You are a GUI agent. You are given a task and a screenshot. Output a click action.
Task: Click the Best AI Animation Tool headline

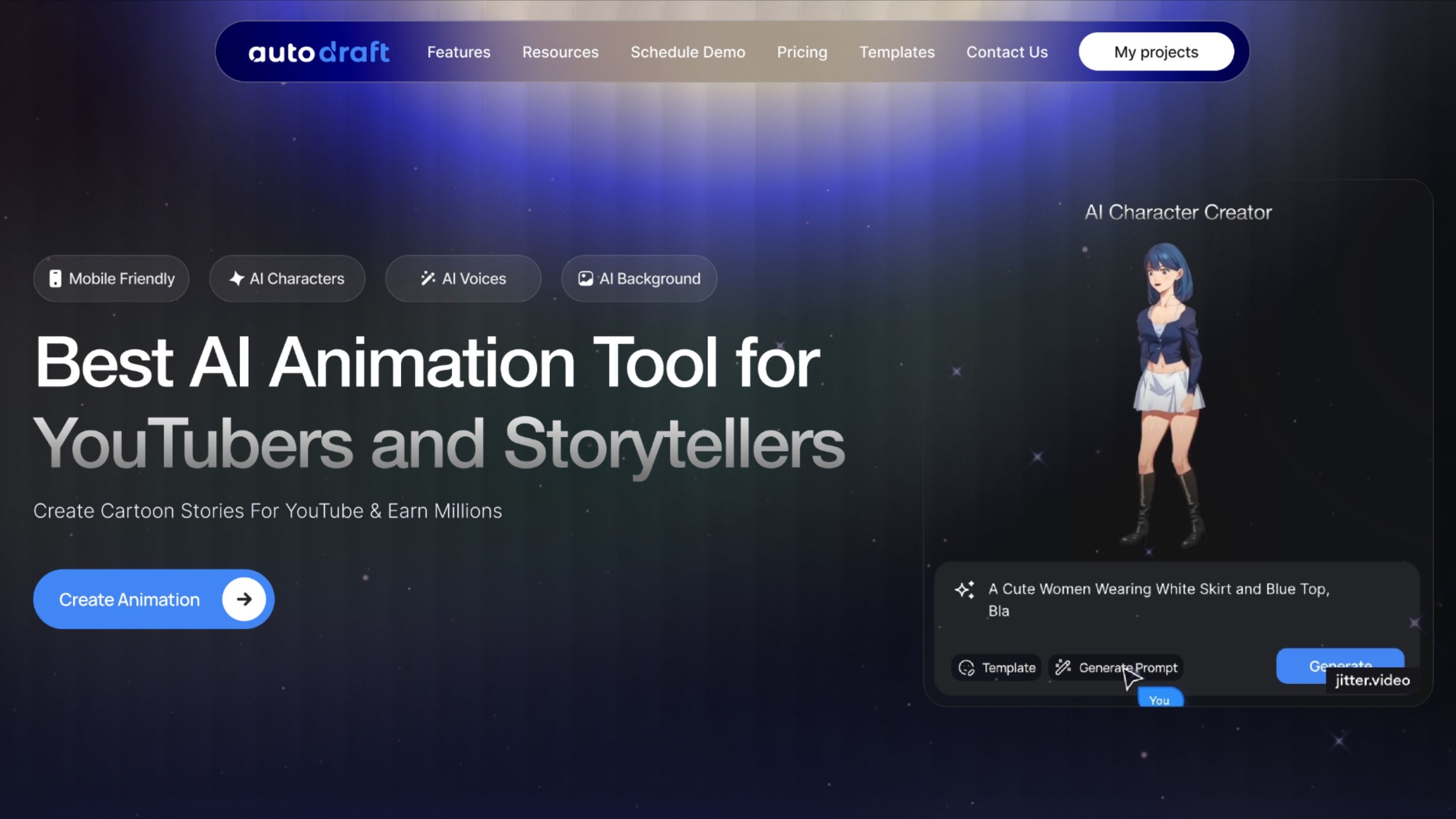pyautogui.click(x=427, y=362)
